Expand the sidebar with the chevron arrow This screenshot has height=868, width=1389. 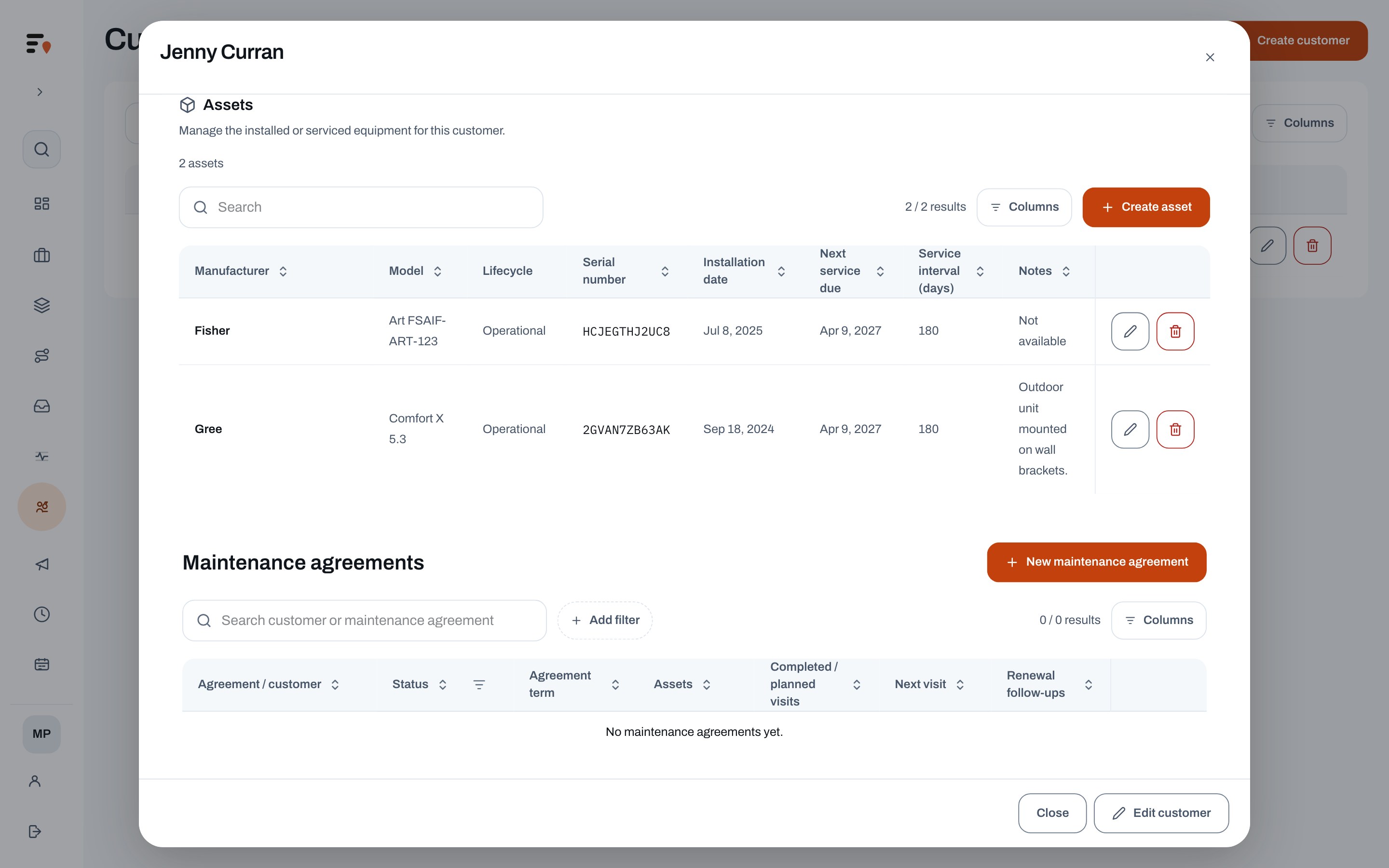tap(40, 92)
